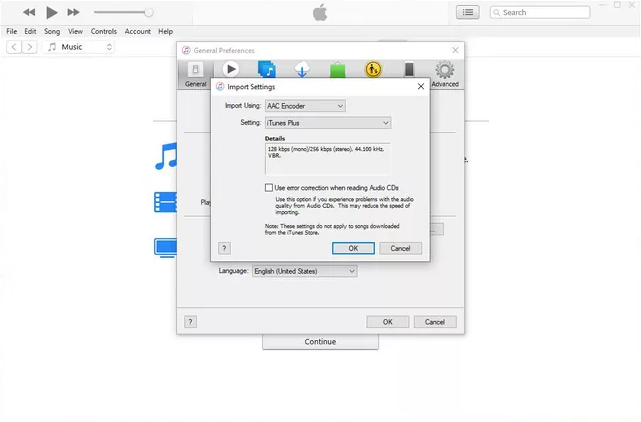Open help in Import Settings dialog
Screen dimensions: 641x422
(x=224, y=248)
